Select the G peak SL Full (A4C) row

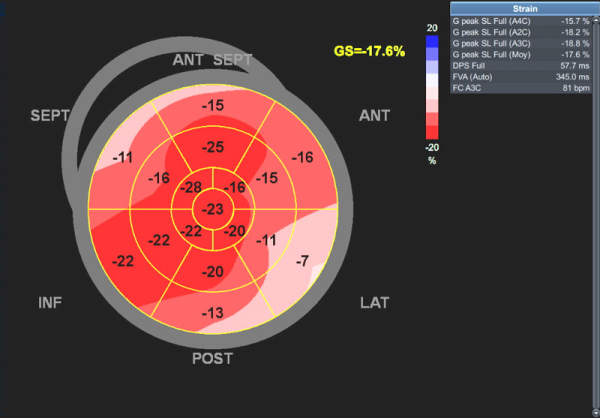coord(523,21)
